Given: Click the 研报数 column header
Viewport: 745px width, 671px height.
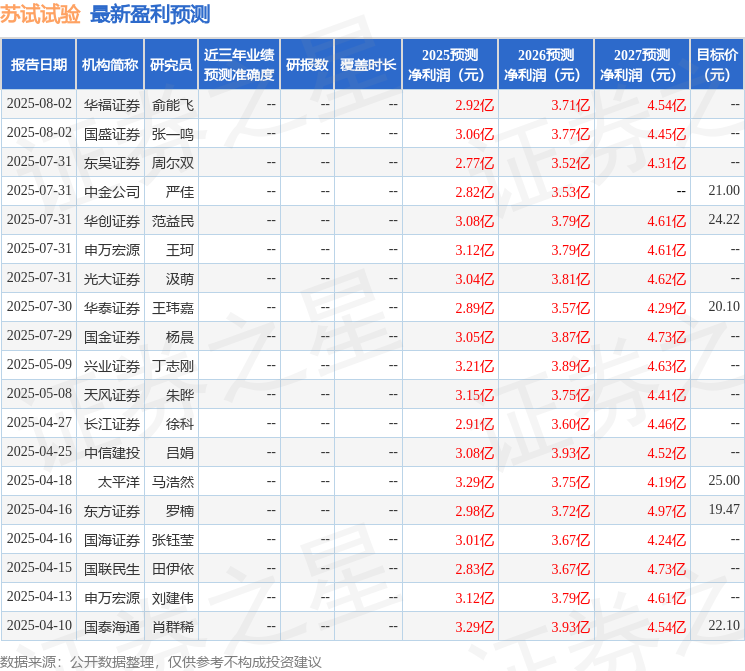Looking at the screenshot, I should 307,65.
